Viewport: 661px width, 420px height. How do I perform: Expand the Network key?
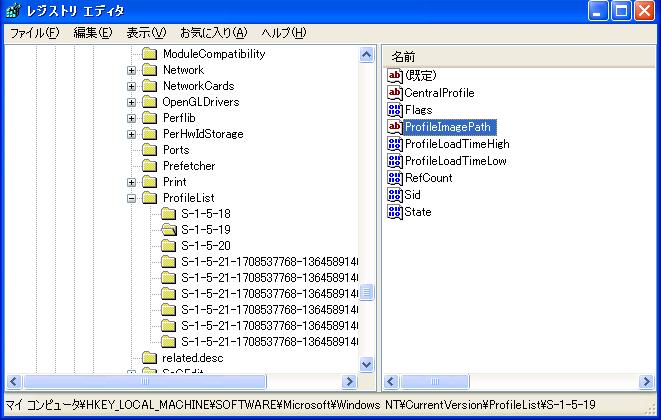coord(132,70)
